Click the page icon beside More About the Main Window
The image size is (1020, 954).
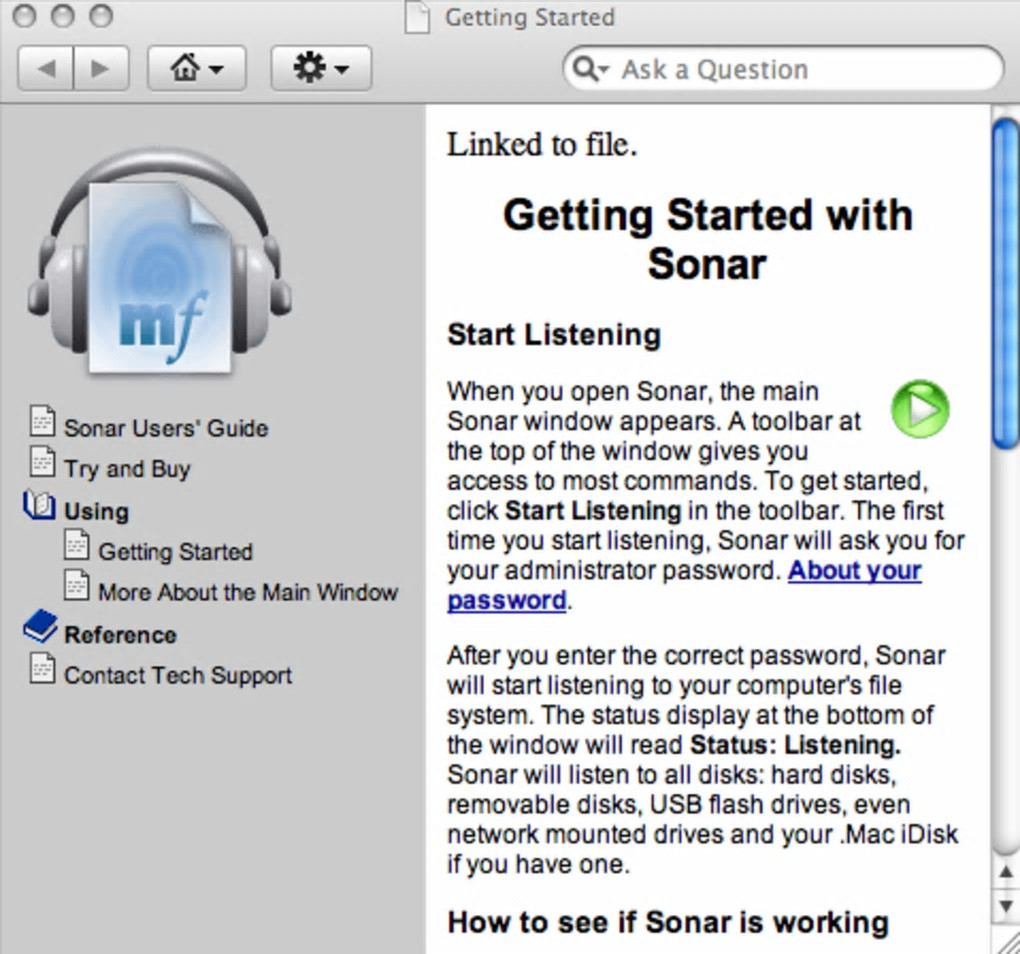coord(76,585)
